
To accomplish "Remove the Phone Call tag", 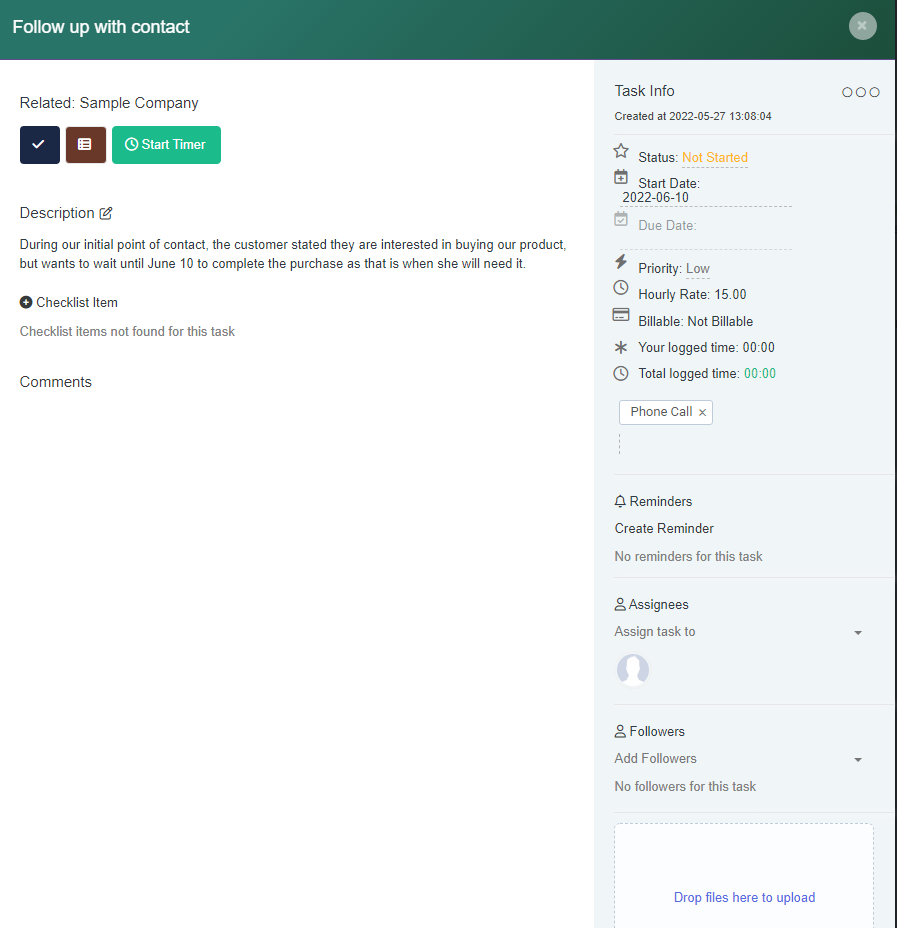I will [x=702, y=412].
